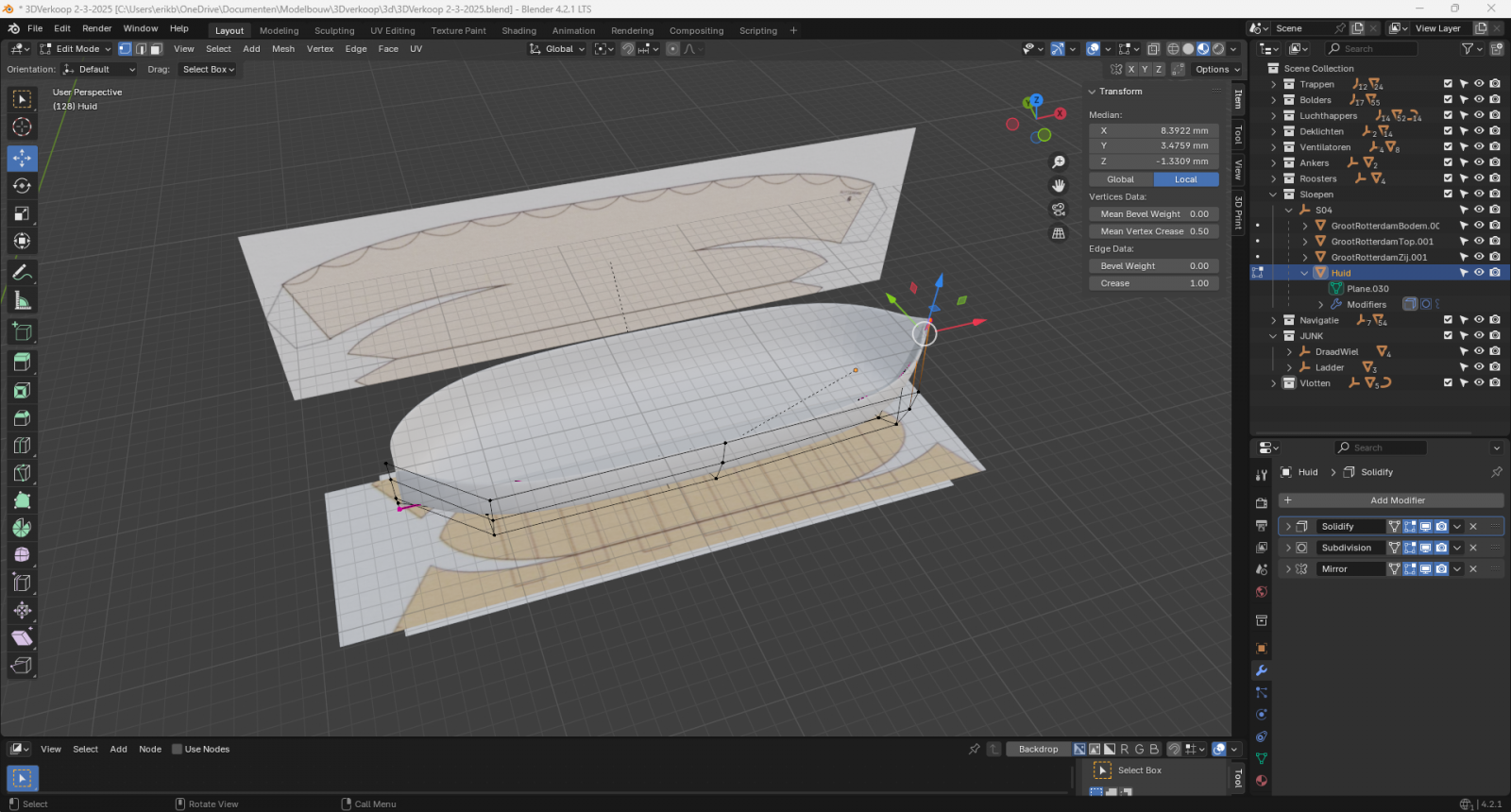Screen dimensions: 1511x812
Task: Open the Mesh menu
Action: 283,49
